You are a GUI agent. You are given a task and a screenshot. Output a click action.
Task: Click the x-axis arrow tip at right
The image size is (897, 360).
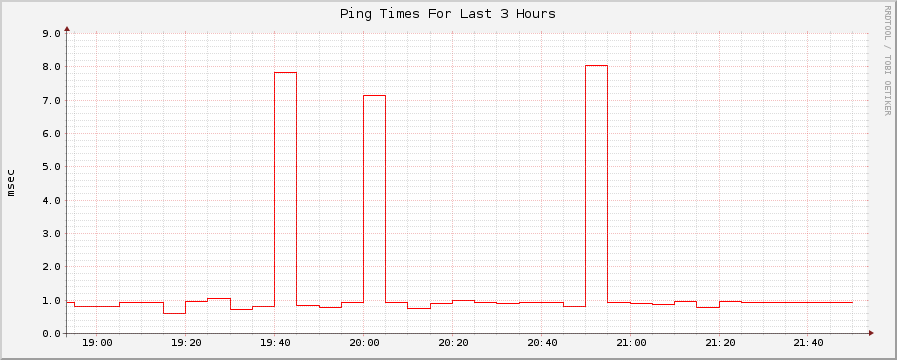871,333
